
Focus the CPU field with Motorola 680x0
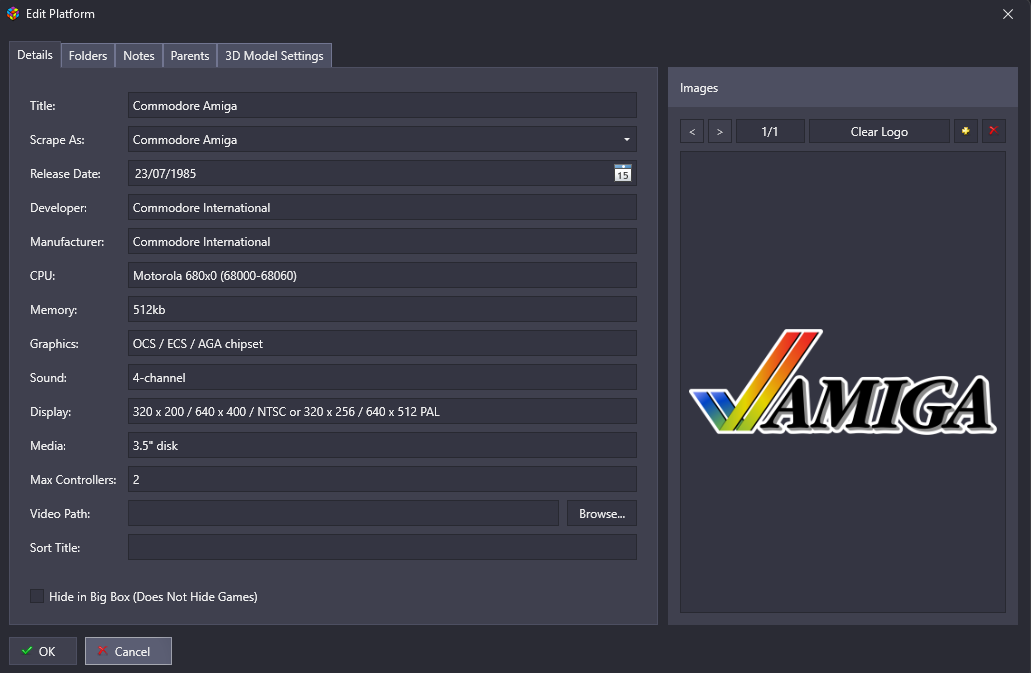[x=382, y=275]
